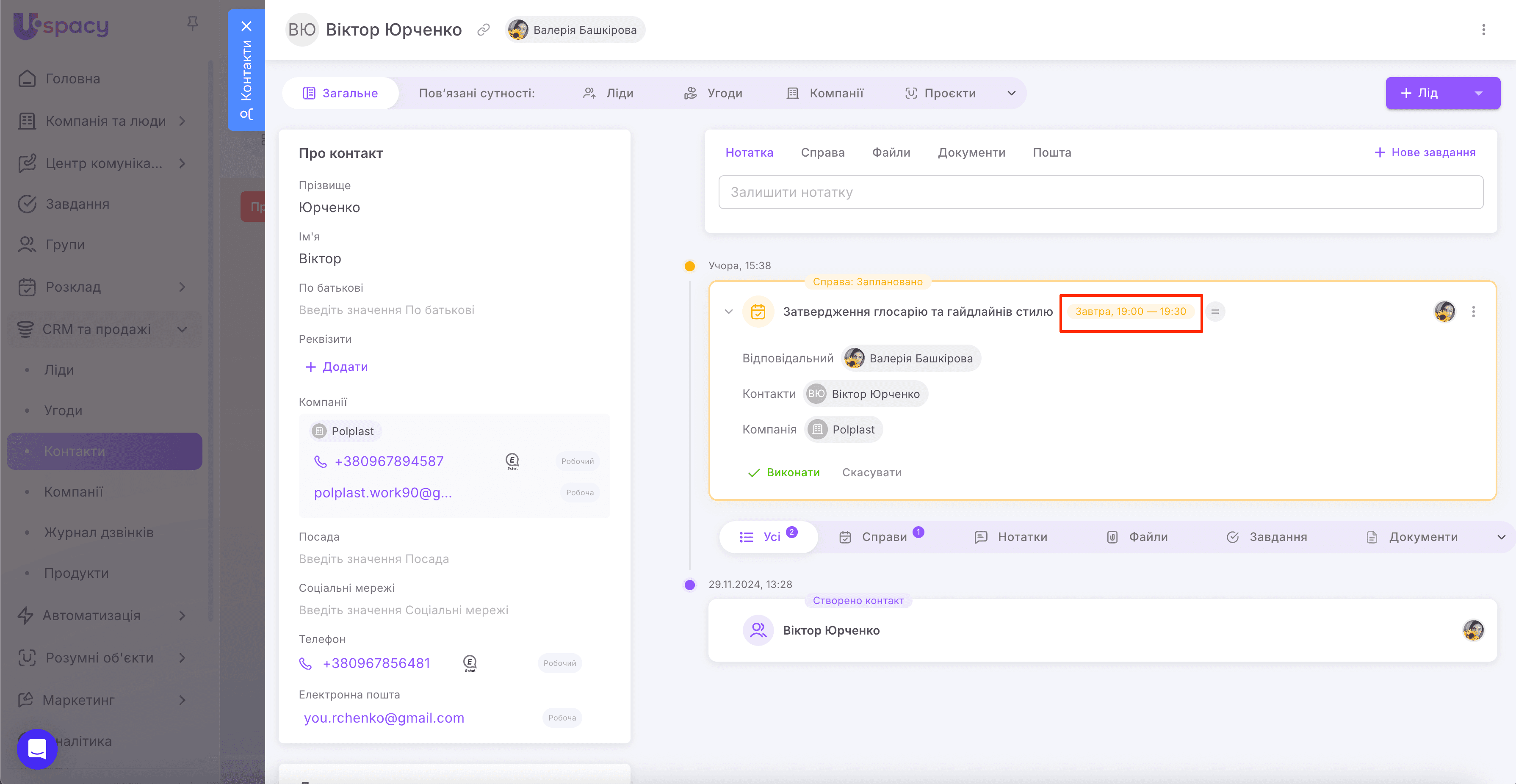
Task: Click E-chat icon next to +380967894587
Action: pyautogui.click(x=512, y=462)
